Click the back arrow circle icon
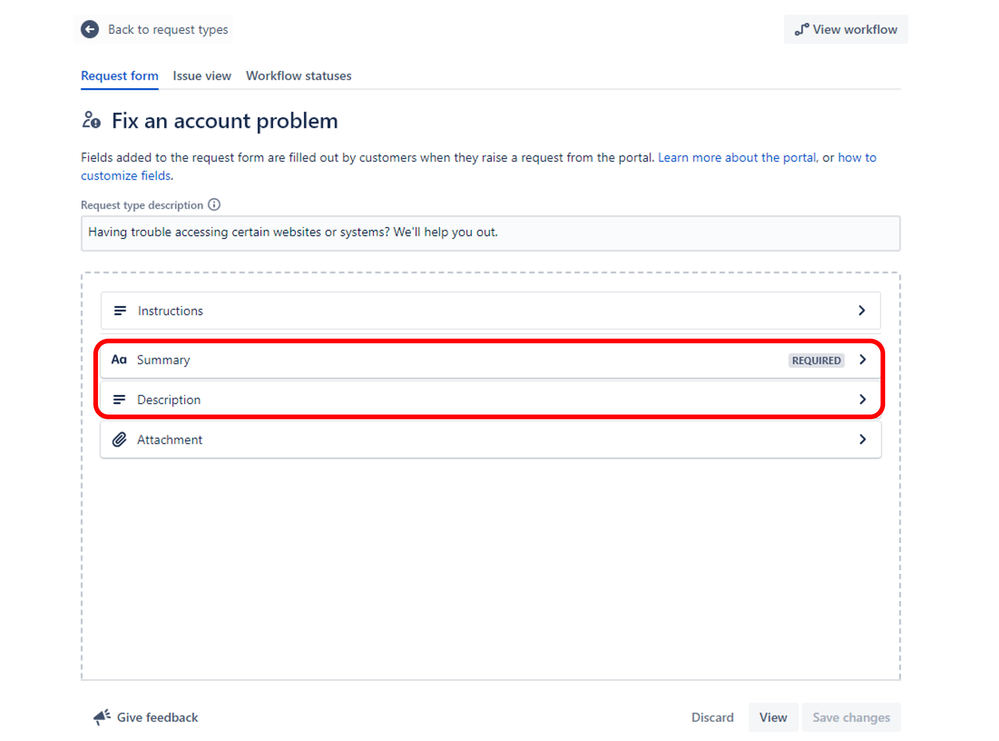The image size is (999, 741). pos(90,29)
